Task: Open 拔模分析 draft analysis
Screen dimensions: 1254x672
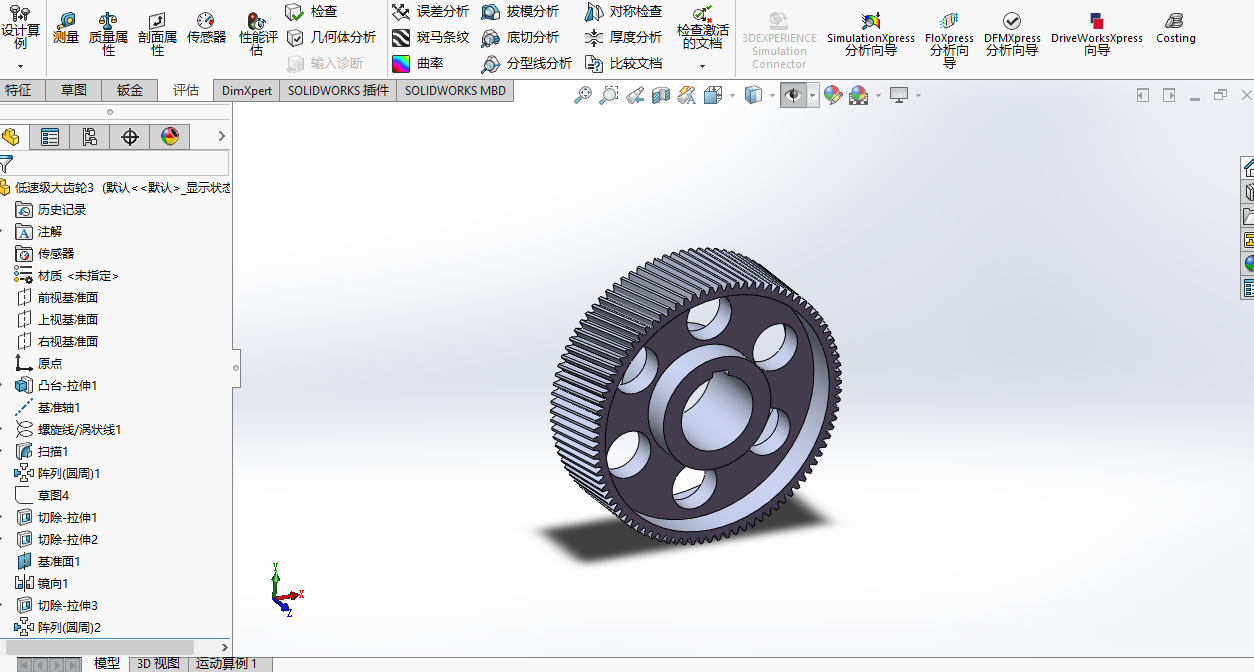Action: [520, 11]
